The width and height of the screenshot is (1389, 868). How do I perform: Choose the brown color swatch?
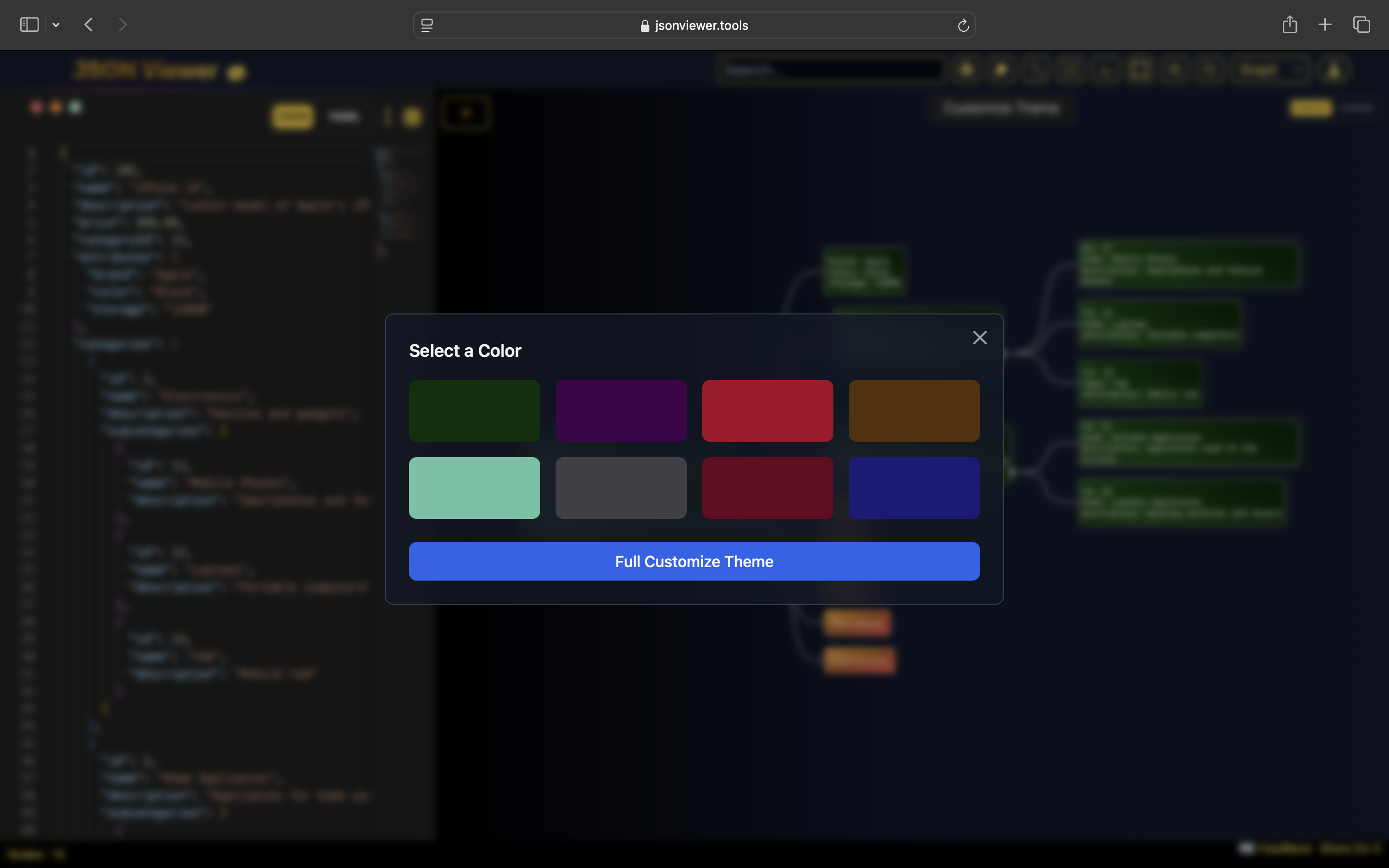click(x=914, y=410)
